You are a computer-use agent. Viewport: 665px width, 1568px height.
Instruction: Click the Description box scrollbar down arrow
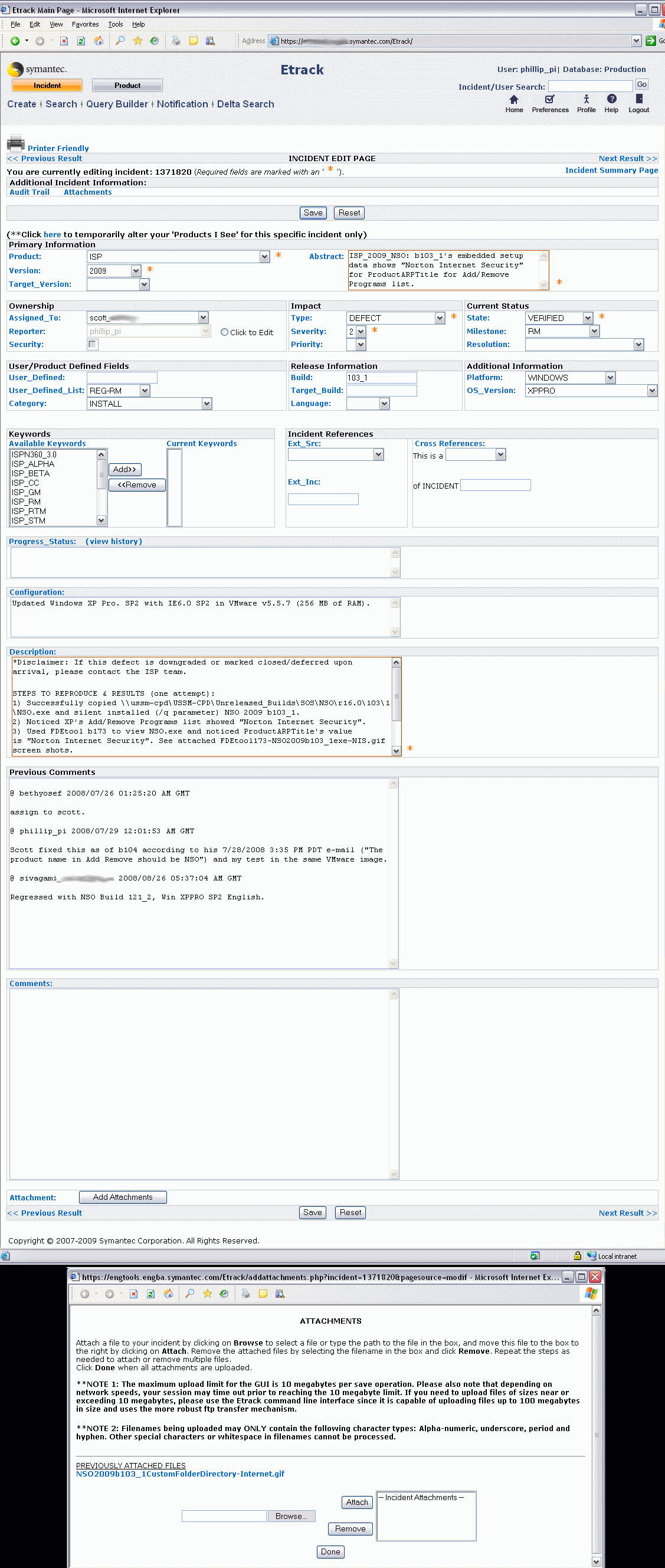[x=396, y=751]
